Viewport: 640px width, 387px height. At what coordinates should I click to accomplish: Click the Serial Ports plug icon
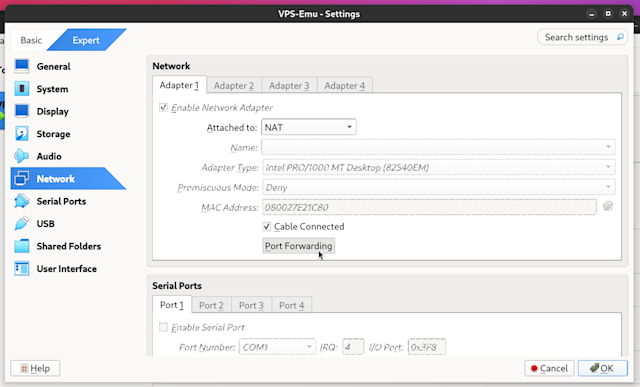[22, 201]
